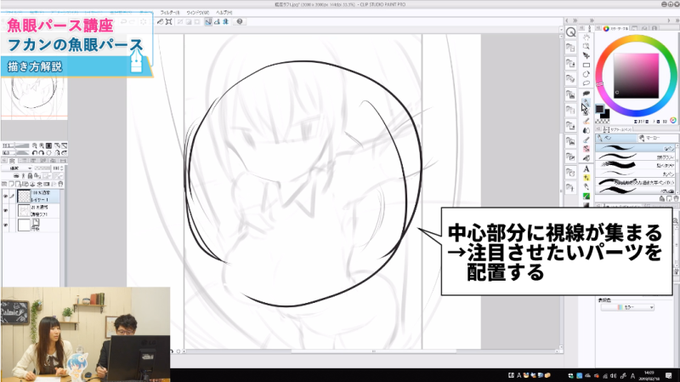The image size is (680, 382).
Task: Open the layer blend mode dropdown
Action: click(x=17, y=168)
